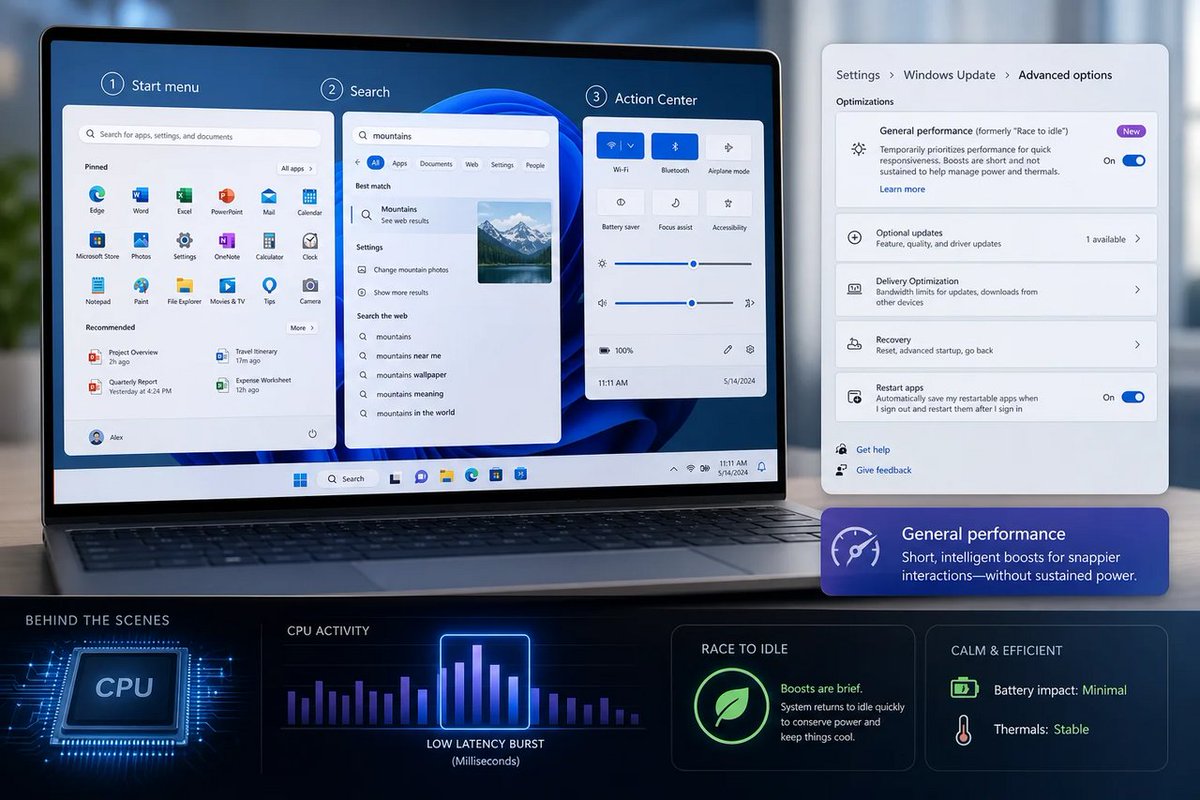
Task: Open the Calculator app
Action: (268, 240)
